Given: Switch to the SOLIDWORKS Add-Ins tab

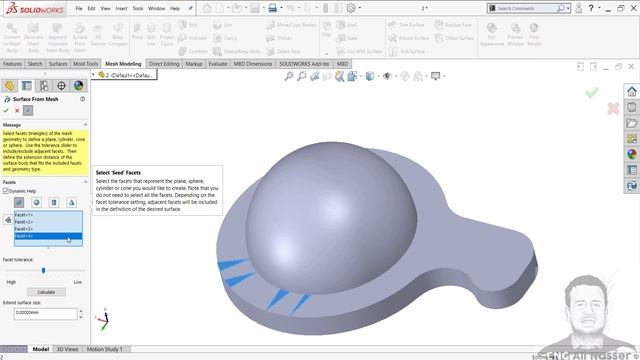Looking at the screenshot, I should click(x=304, y=64).
